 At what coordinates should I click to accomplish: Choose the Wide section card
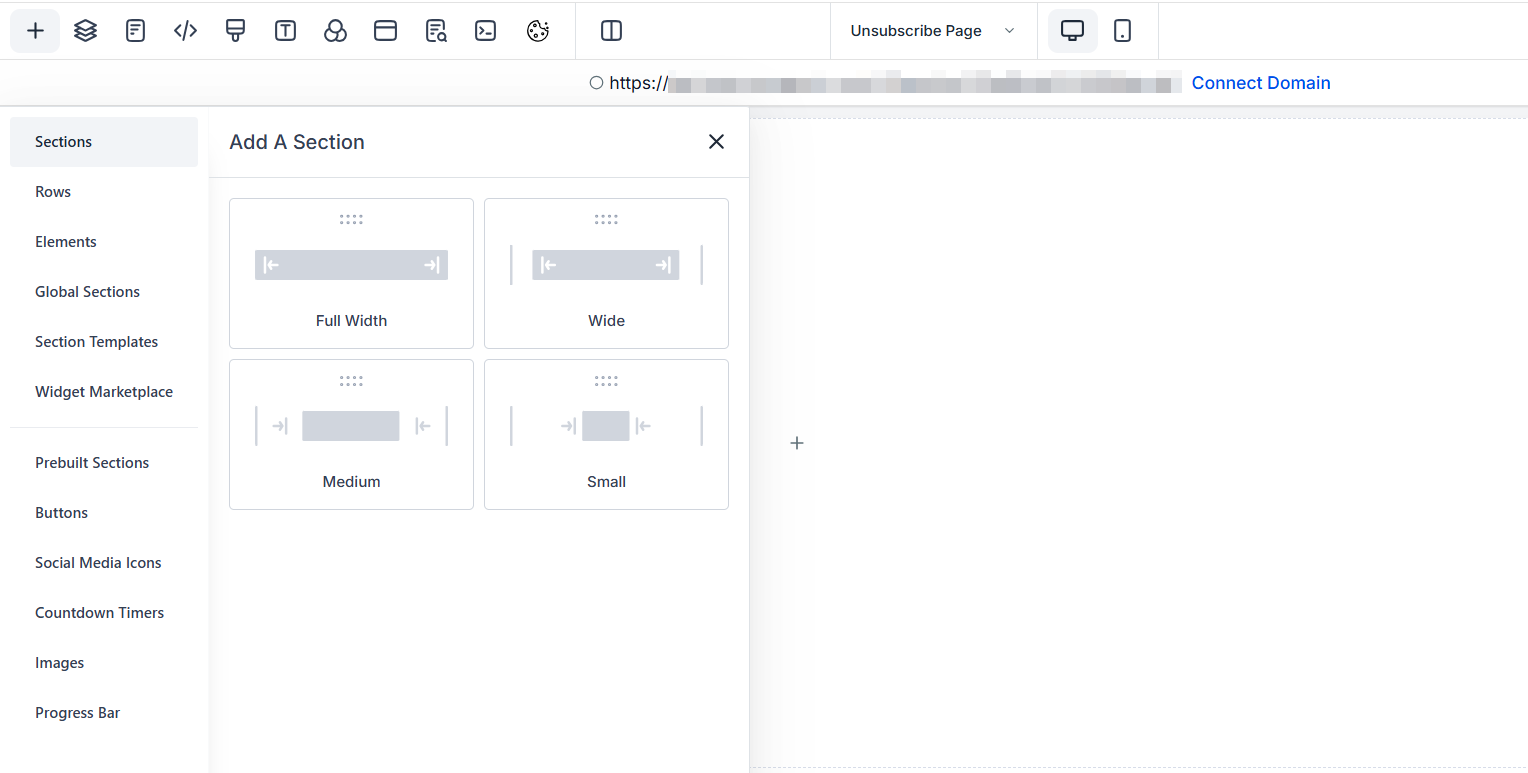(x=606, y=273)
